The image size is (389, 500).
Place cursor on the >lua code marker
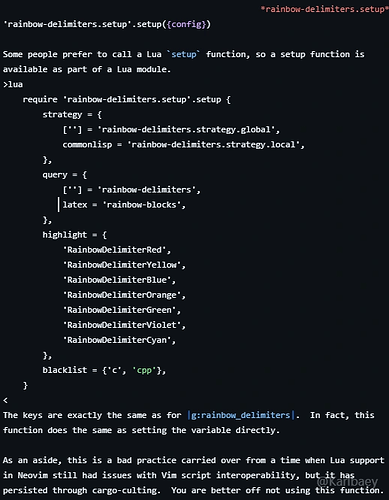coord(13,84)
